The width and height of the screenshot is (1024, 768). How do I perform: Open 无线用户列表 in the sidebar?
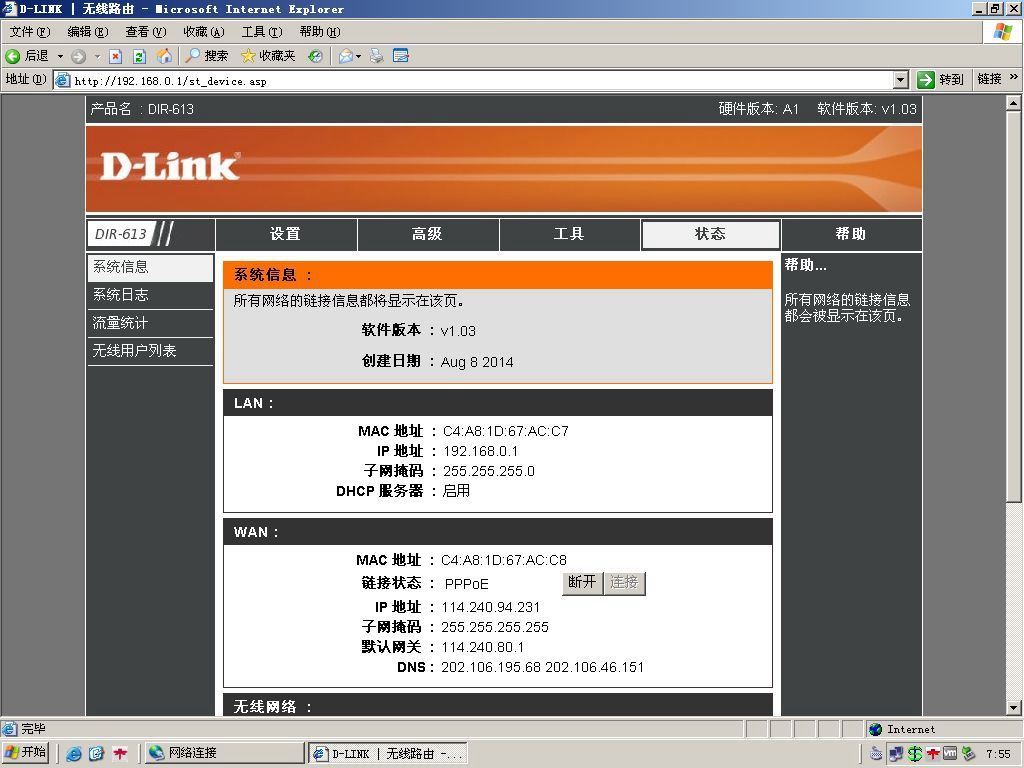click(x=150, y=351)
